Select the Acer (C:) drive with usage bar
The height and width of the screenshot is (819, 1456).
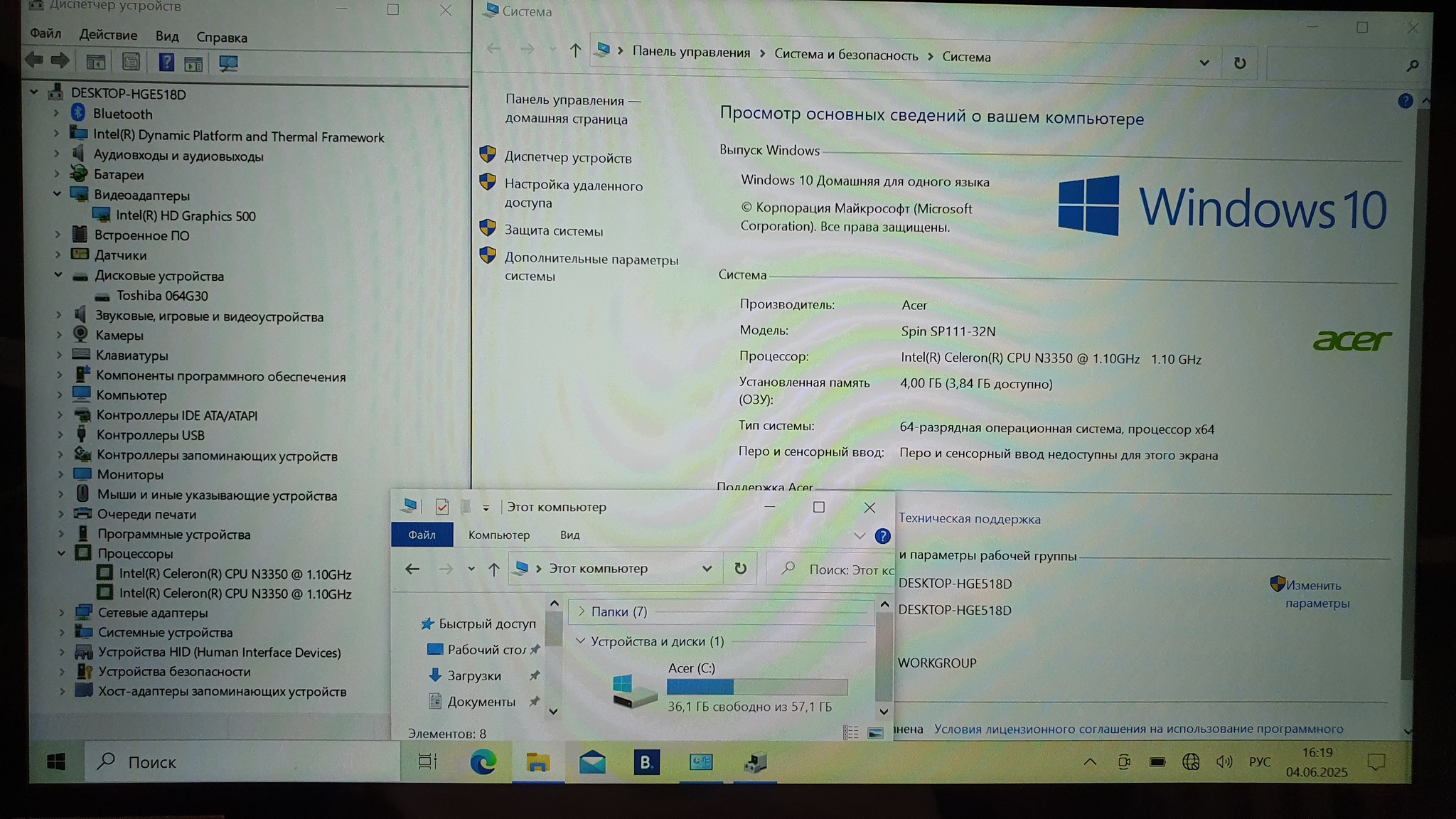point(732,687)
